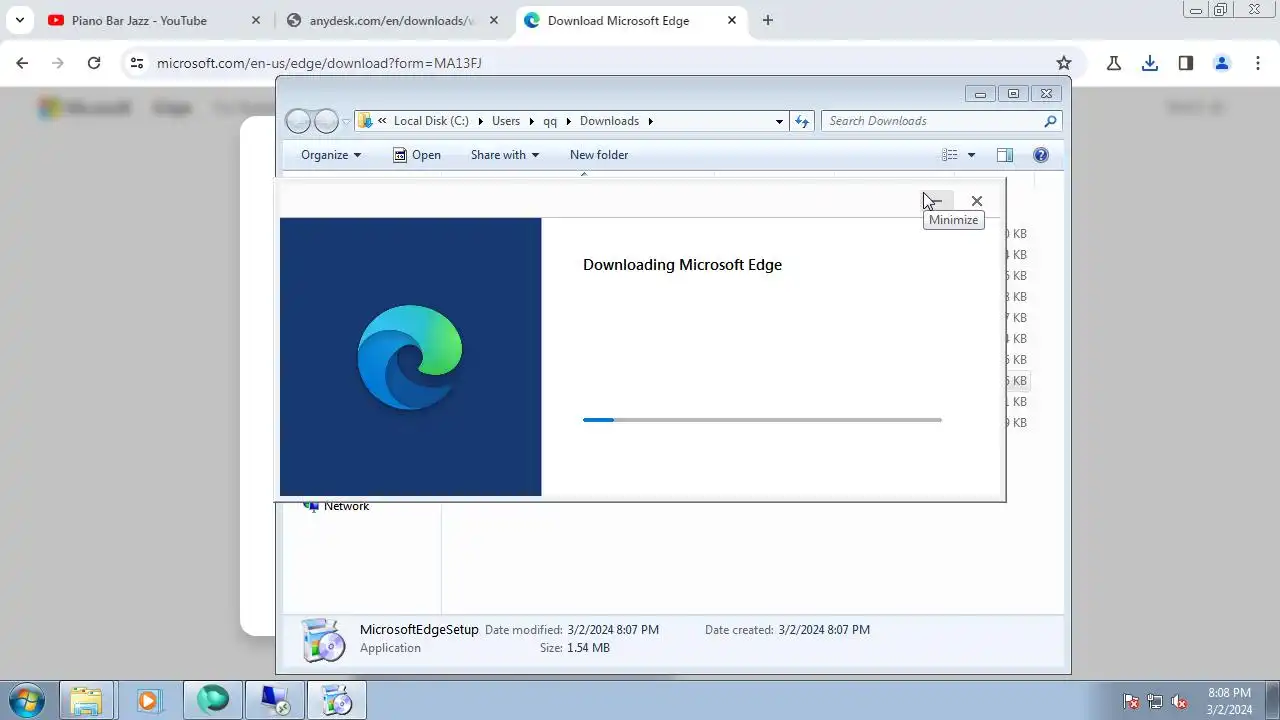Image resolution: width=1280 pixels, height=720 pixels.
Task: Close the Piano Bar Jazz tab
Action: click(256, 20)
